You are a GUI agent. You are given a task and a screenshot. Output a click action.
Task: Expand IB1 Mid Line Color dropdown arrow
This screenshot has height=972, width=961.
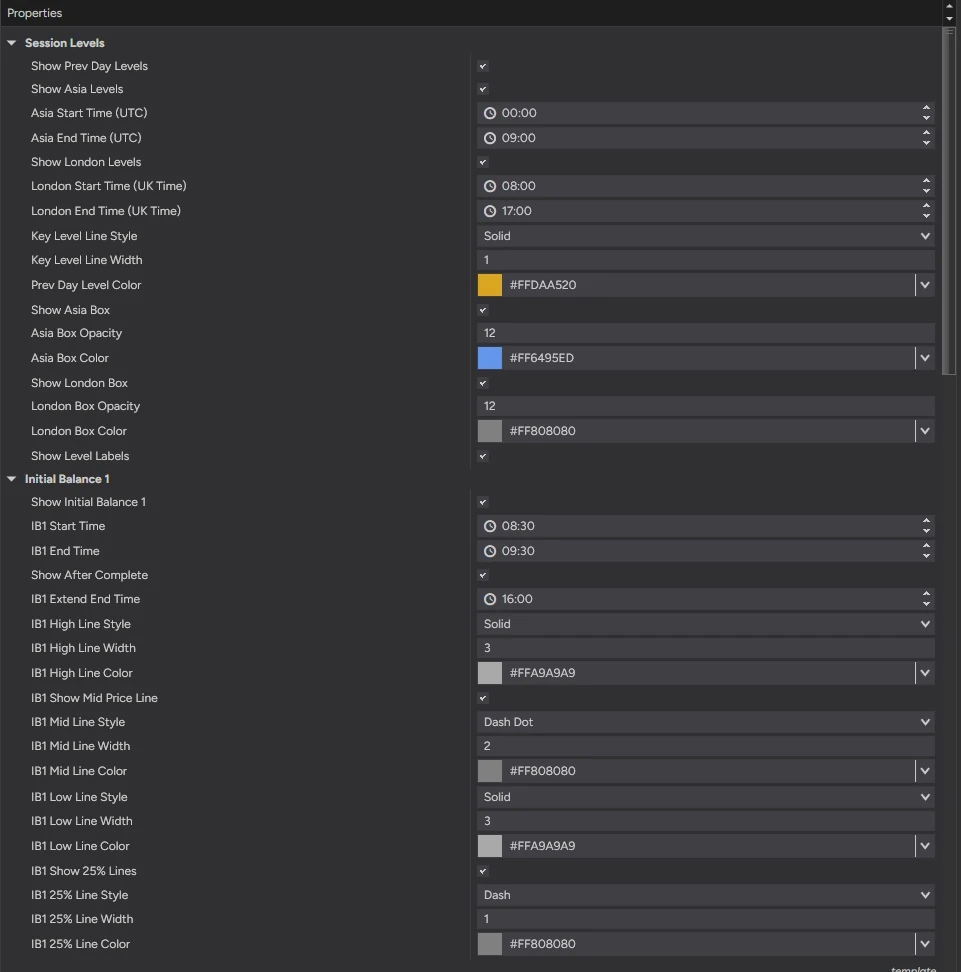[x=925, y=771]
